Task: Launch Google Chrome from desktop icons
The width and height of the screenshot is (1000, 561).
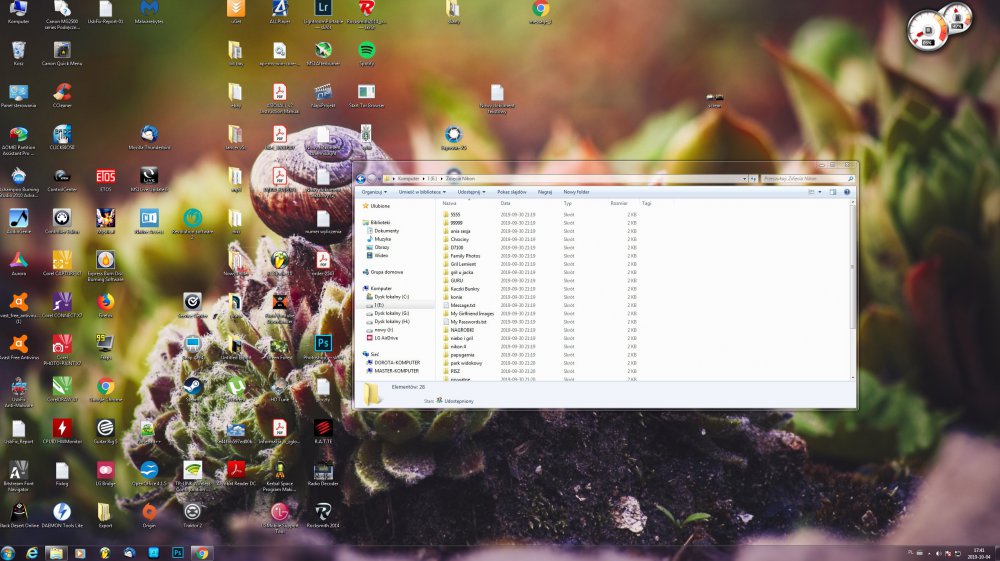Action: tap(105, 388)
